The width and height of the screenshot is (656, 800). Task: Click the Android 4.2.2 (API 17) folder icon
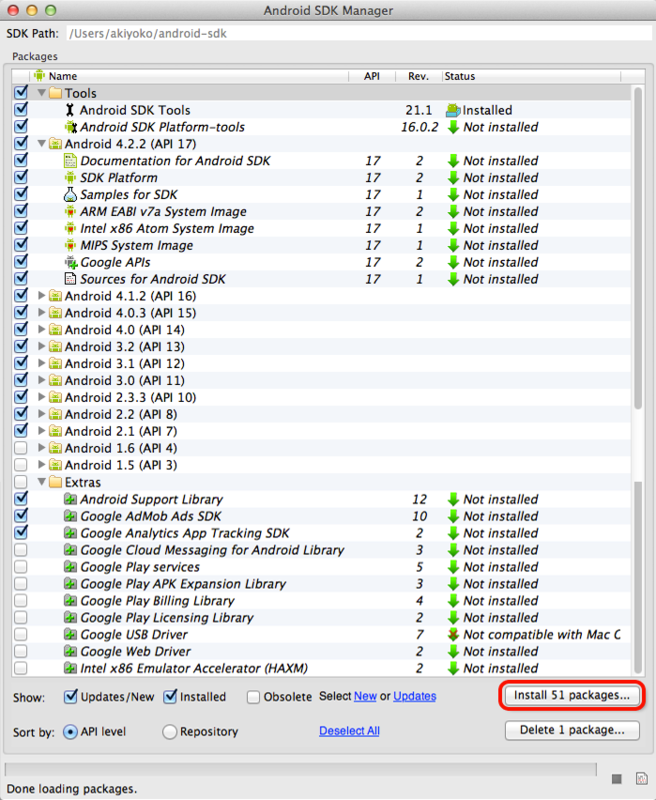[x=55, y=143]
